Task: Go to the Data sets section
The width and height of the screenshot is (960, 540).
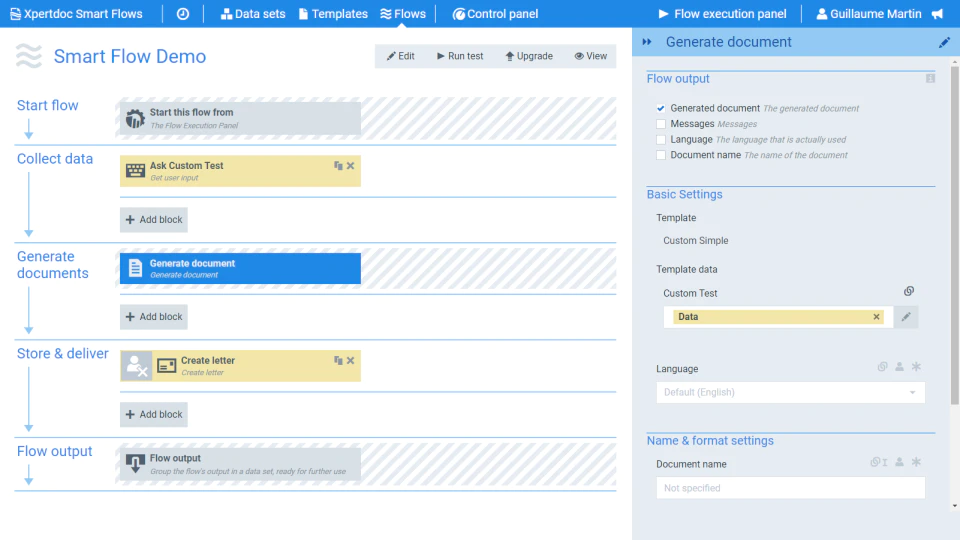Action: coord(253,13)
